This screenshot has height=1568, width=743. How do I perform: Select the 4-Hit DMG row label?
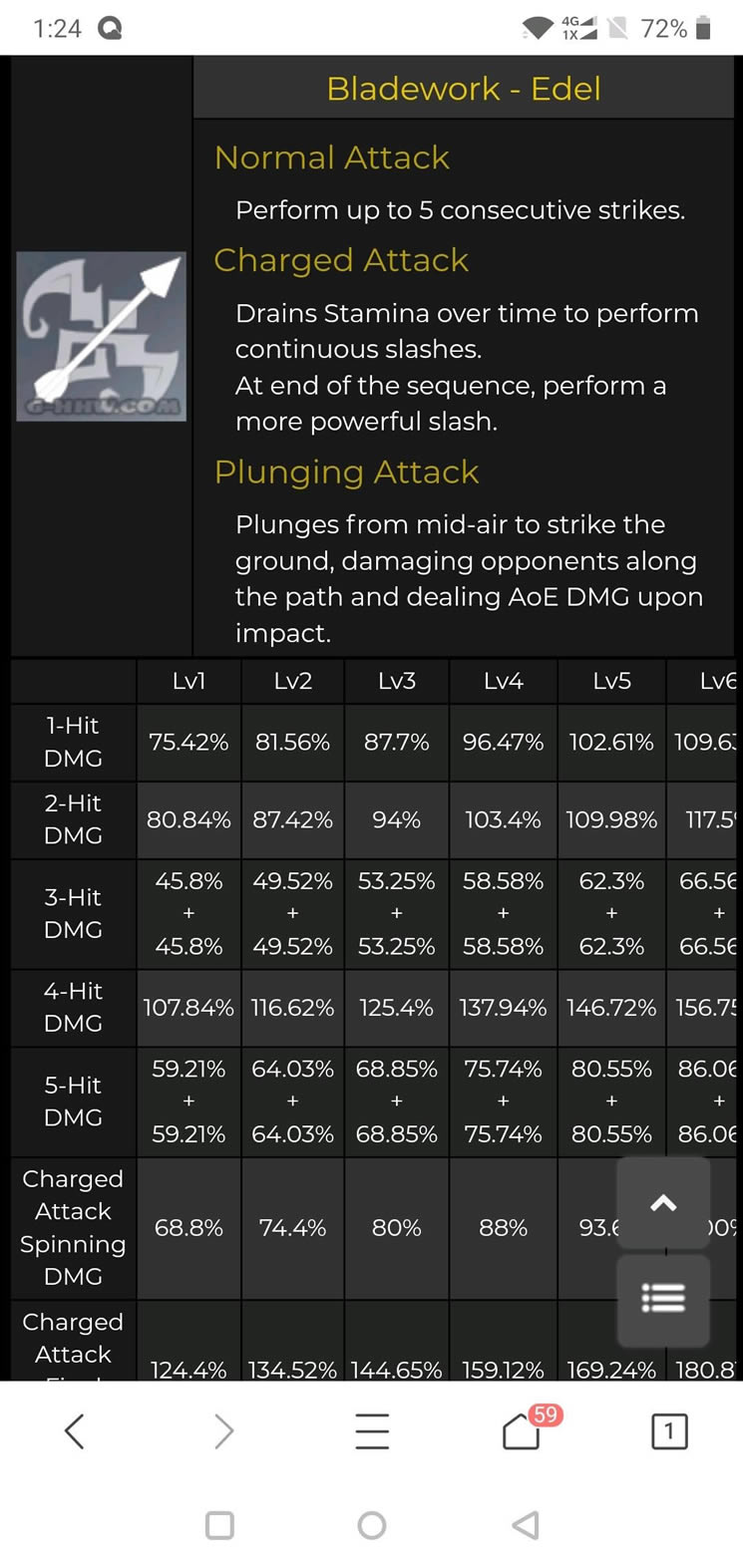(73, 1007)
